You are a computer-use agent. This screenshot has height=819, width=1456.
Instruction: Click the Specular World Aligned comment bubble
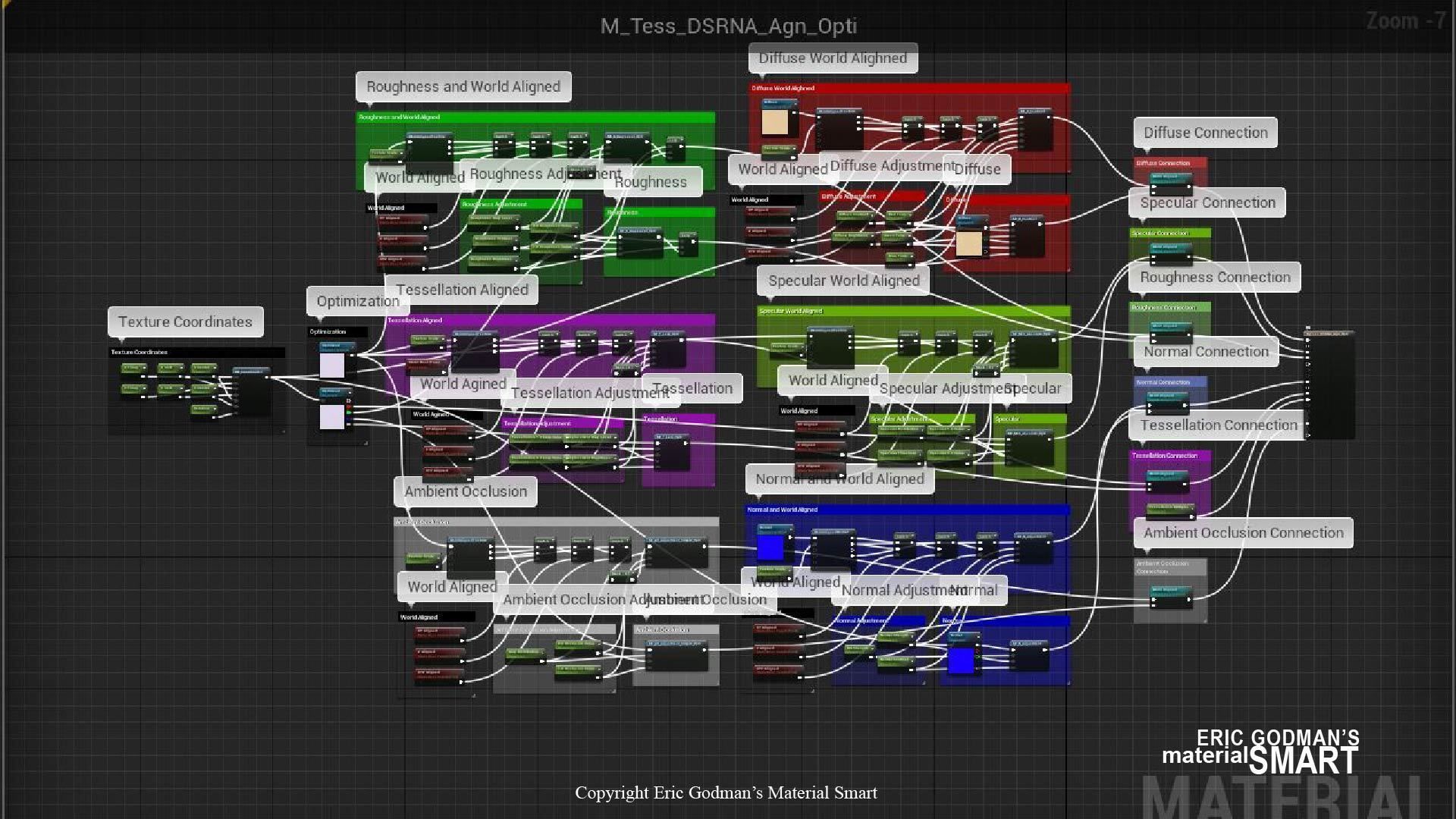[x=843, y=281]
